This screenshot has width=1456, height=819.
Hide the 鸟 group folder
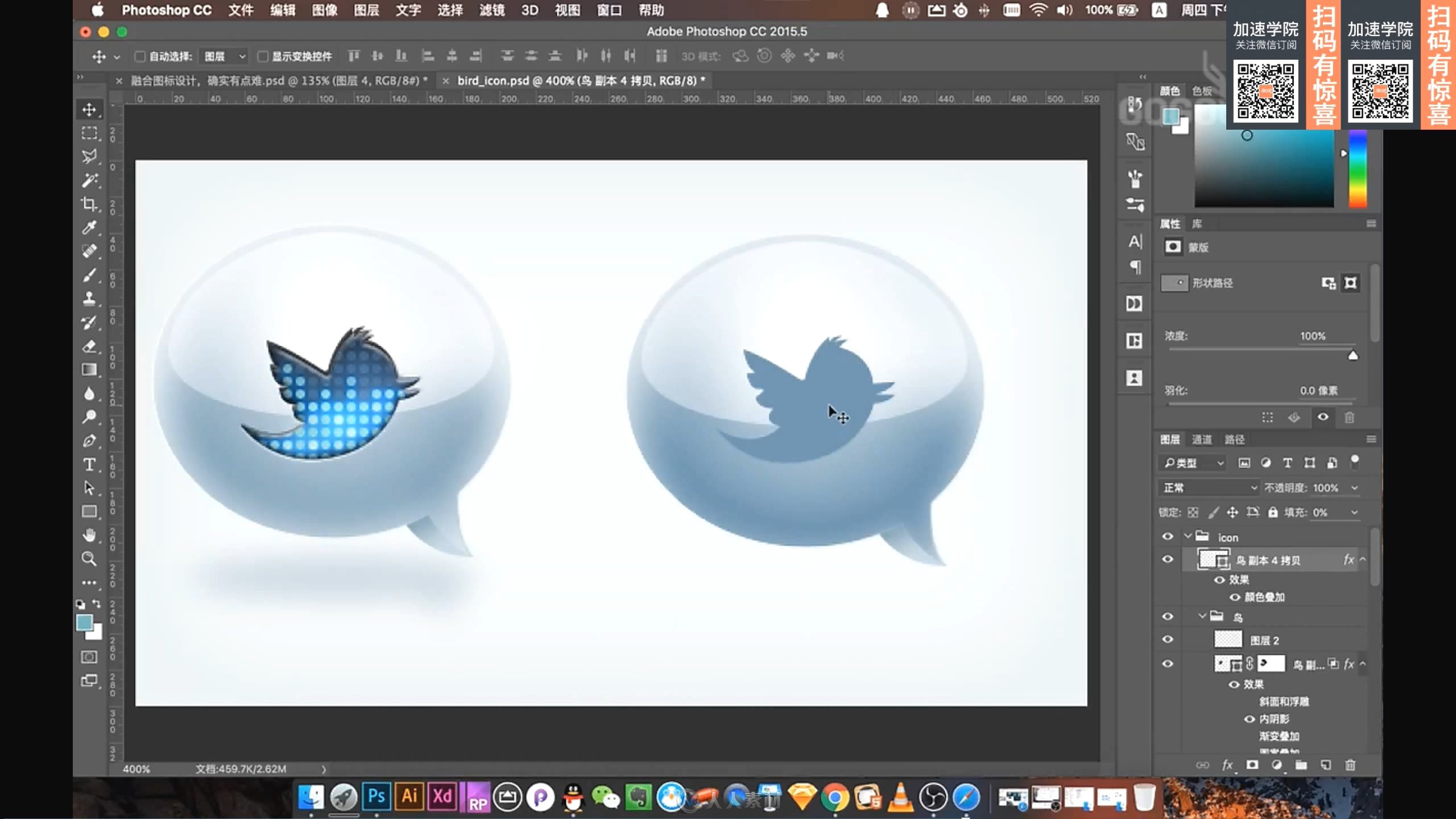[1167, 617]
